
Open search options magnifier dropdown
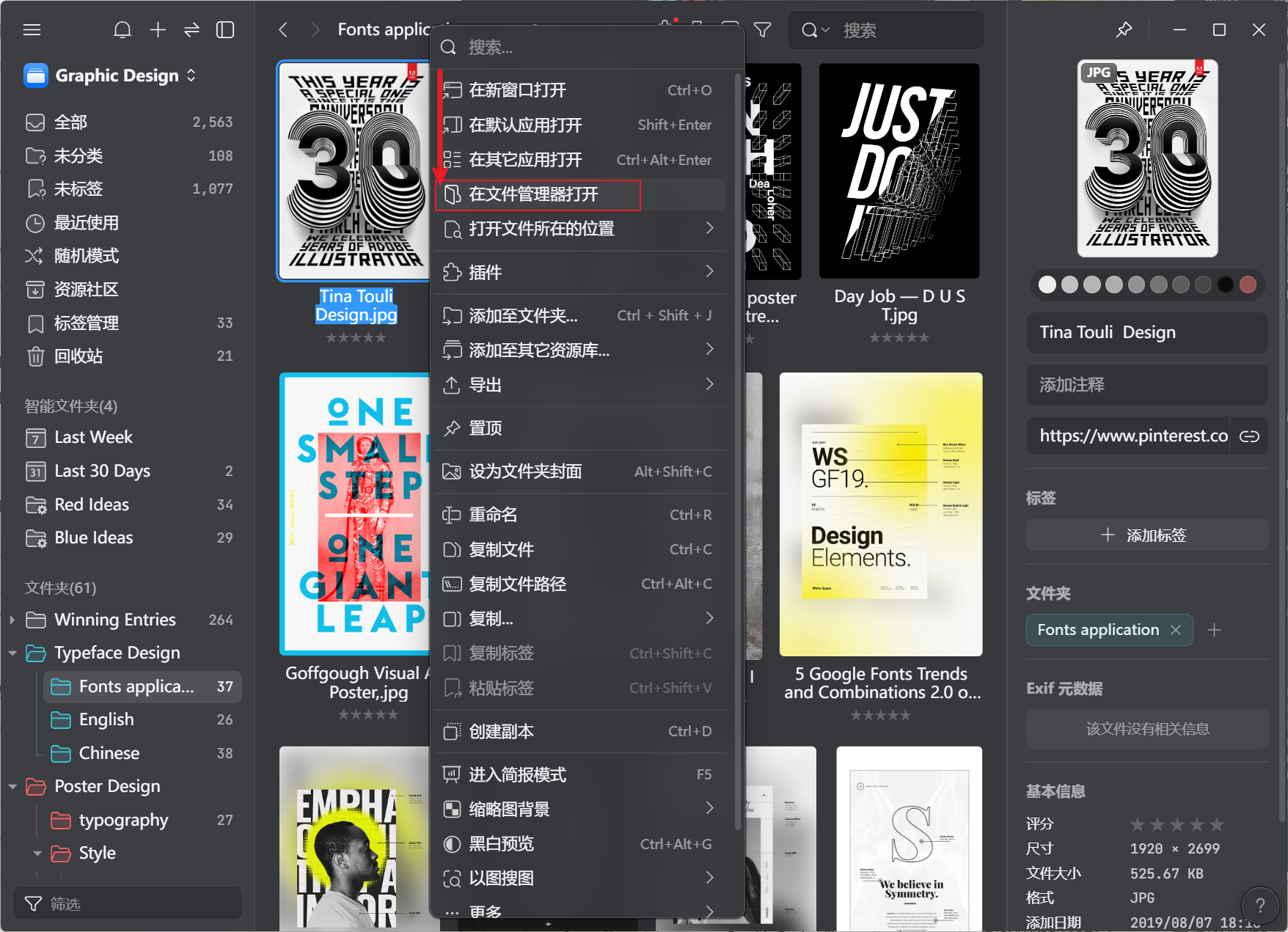815,30
